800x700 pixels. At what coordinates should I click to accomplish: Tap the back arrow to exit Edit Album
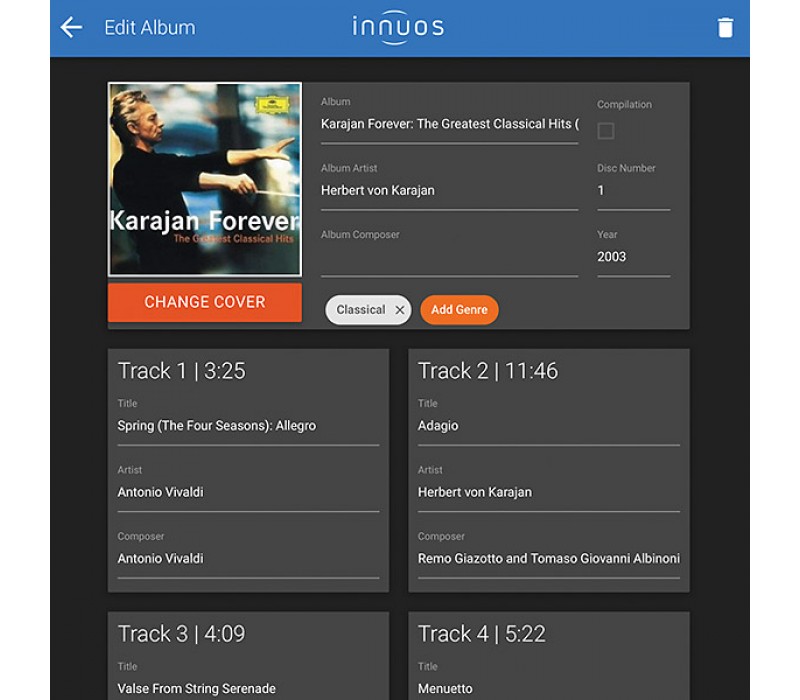click(x=70, y=27)
